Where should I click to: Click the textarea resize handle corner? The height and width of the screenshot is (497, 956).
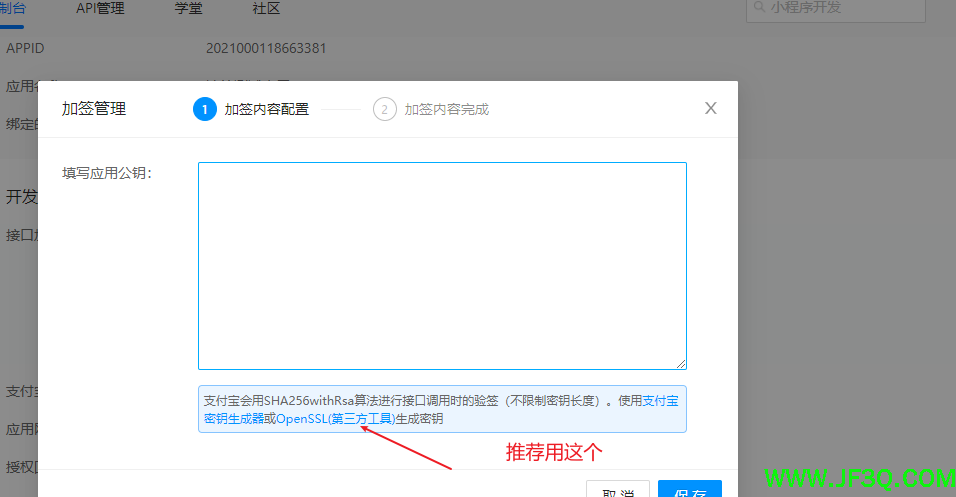681,364
